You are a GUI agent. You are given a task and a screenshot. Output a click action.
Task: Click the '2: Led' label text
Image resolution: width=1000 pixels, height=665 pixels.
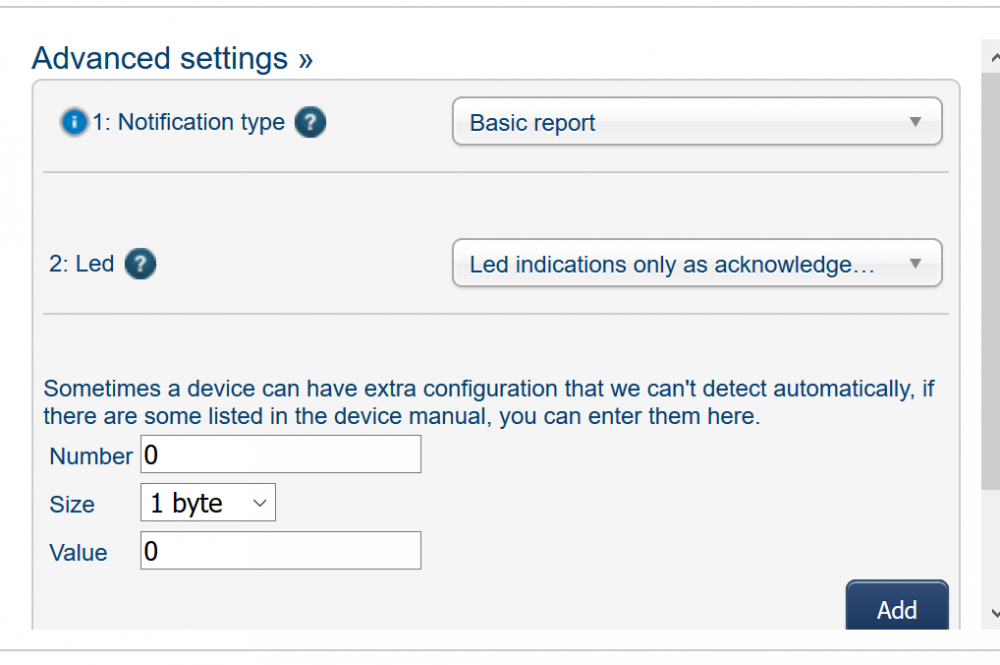tap(81, 265)
